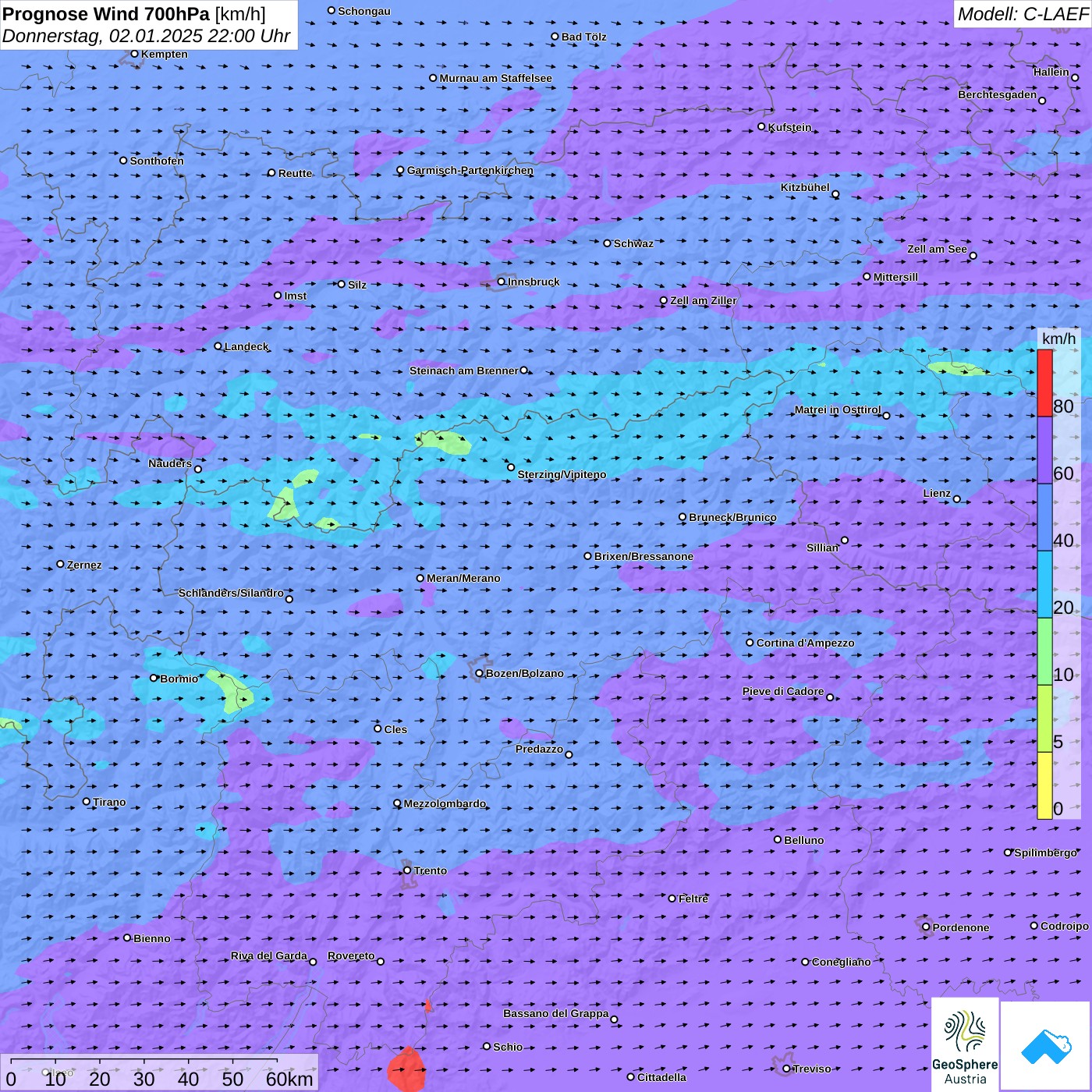Click the Matrei in Osttirol label
The height and width of the screenshot is (1092, 1092).
click(x=838, y=409)
